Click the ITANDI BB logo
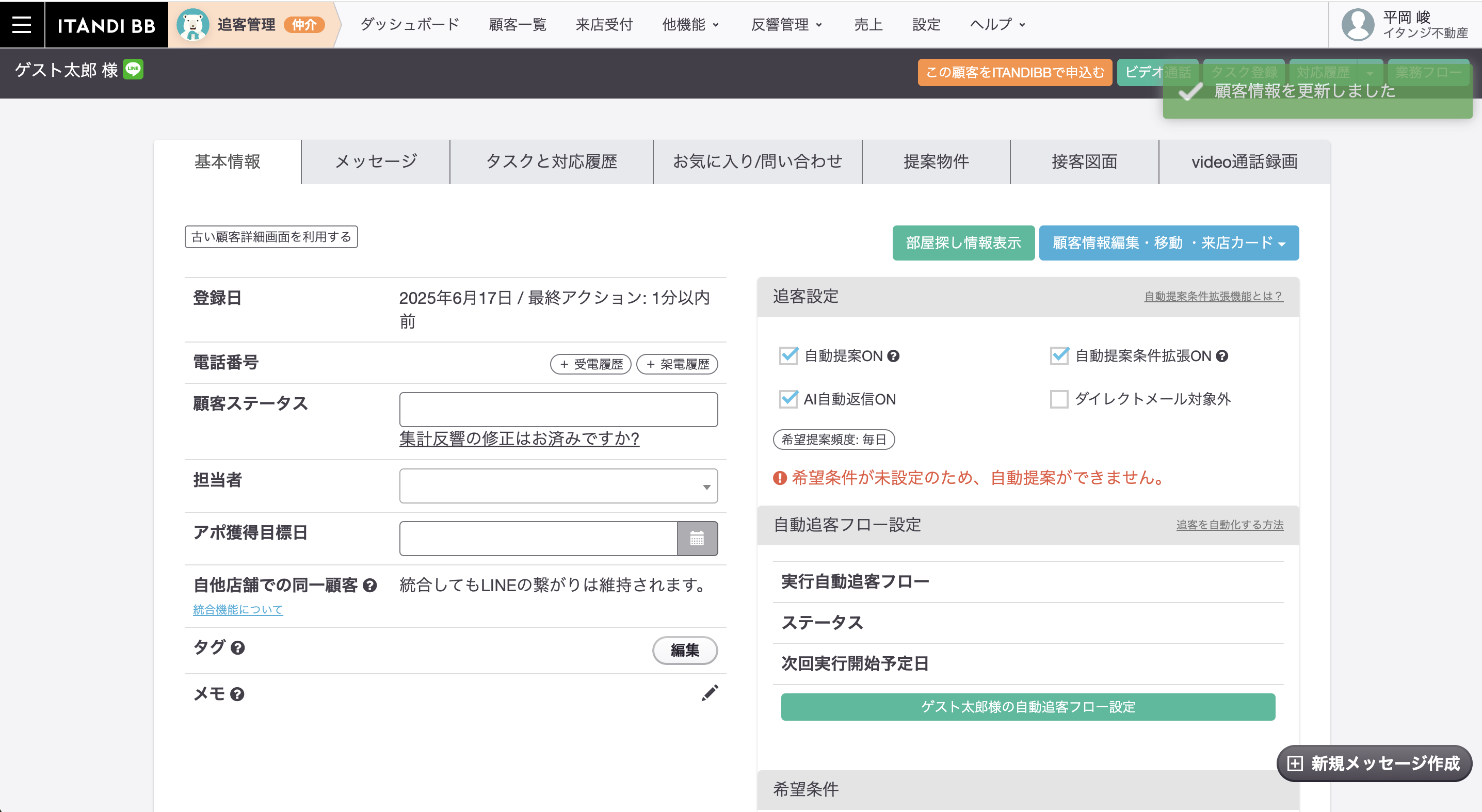 click(x=106, y=25)
